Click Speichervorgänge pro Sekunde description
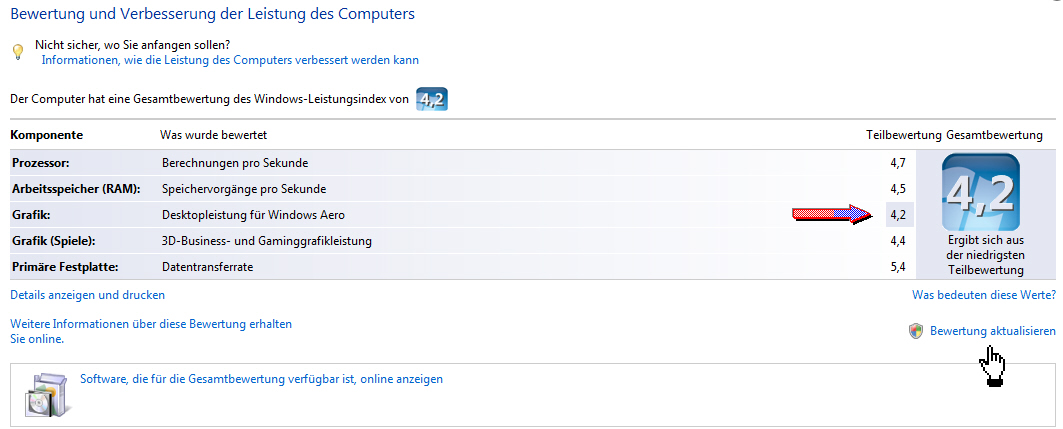The width and height of the screenshot is (1063, 429). coord(244,188)
